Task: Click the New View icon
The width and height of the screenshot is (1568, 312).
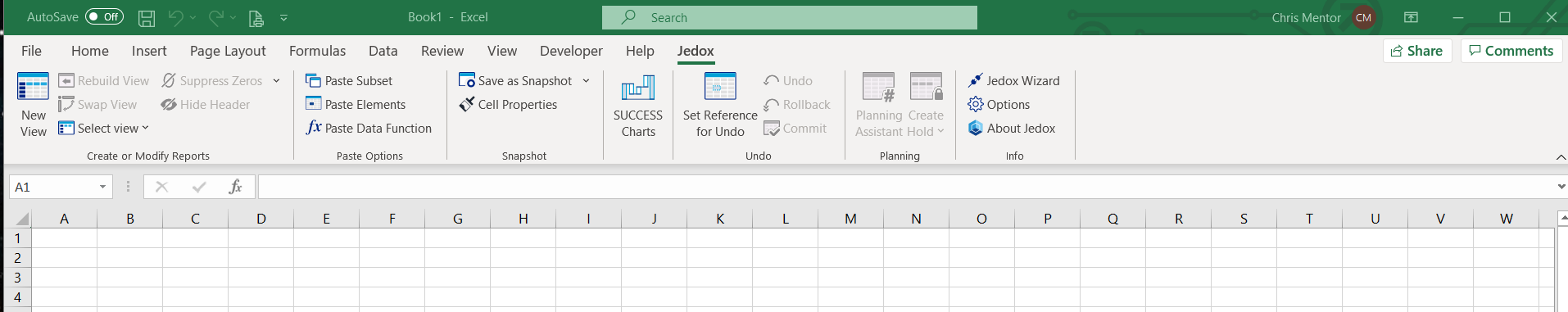Action: tap(33, 86)
